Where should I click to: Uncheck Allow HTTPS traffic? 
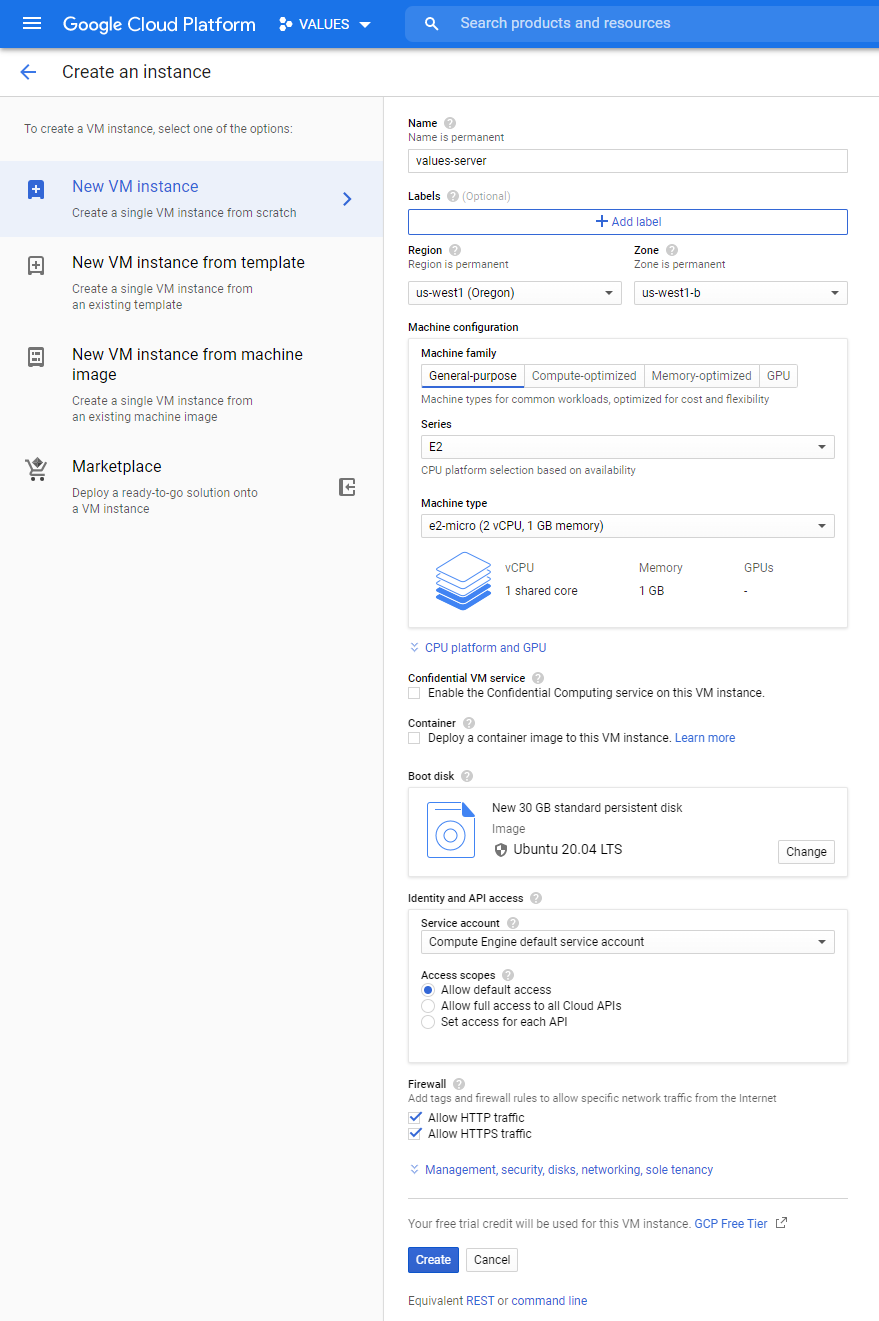(x=415, y=1134)
